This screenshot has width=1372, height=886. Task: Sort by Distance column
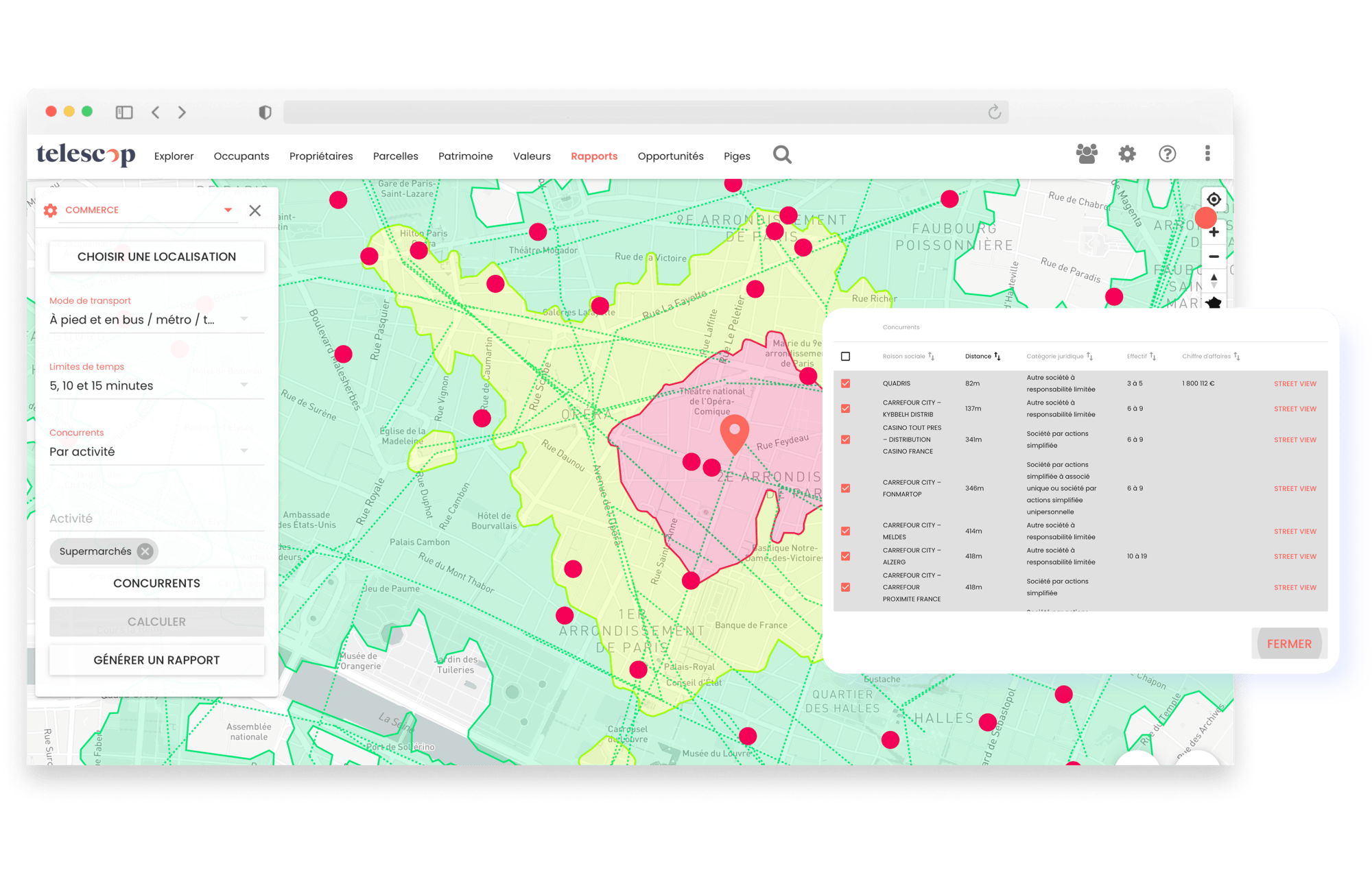click(x=982, y=356)
